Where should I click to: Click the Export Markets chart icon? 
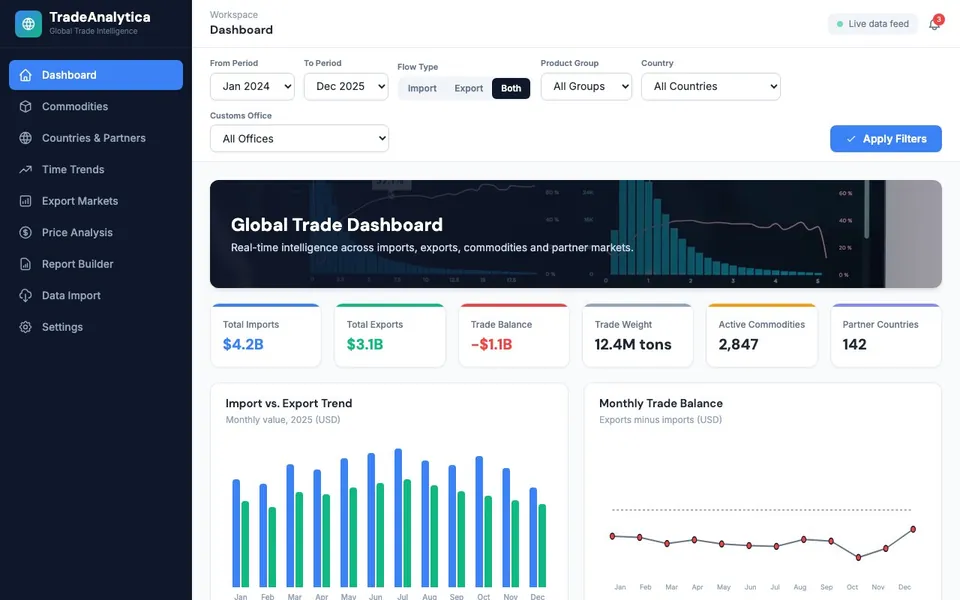[25, 201]
